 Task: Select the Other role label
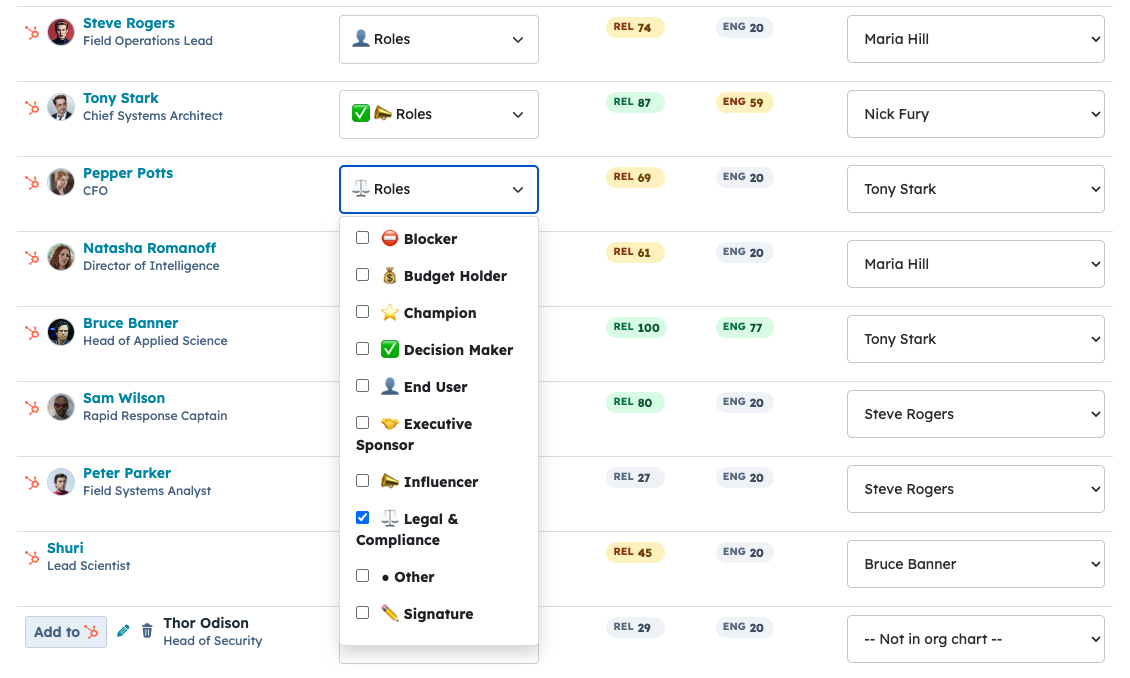click(x=414, y=577)
